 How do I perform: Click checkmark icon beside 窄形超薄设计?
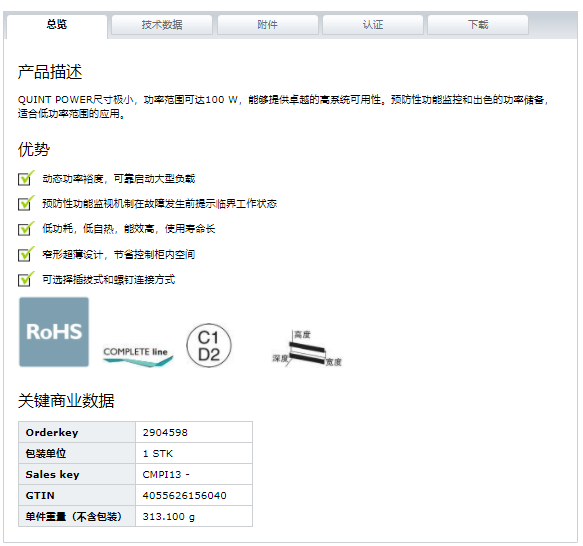[26, 254]
